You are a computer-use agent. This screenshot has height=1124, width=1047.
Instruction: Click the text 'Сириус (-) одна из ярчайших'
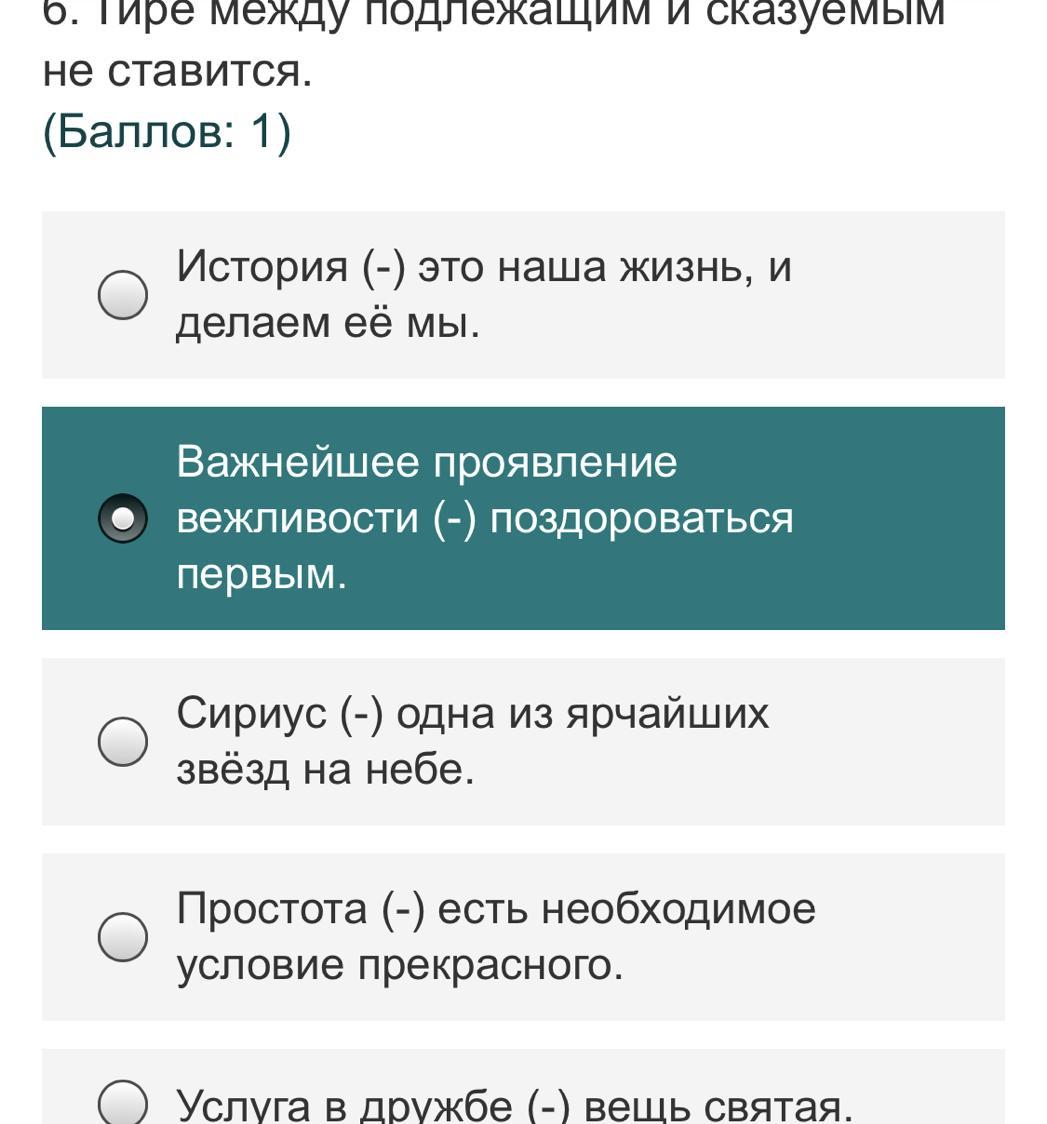pyautogui.click(x=472, y=714)
